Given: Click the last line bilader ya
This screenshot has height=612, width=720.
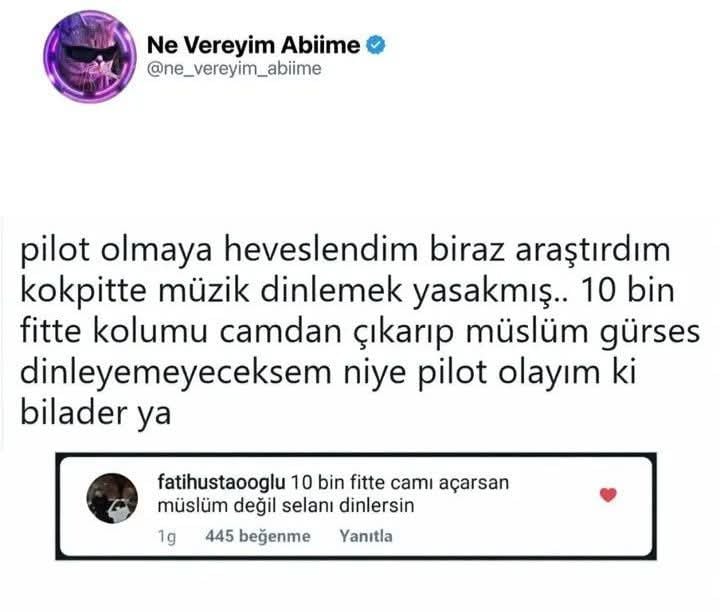Looking at the screenshot, I should (x=96, y=413).
